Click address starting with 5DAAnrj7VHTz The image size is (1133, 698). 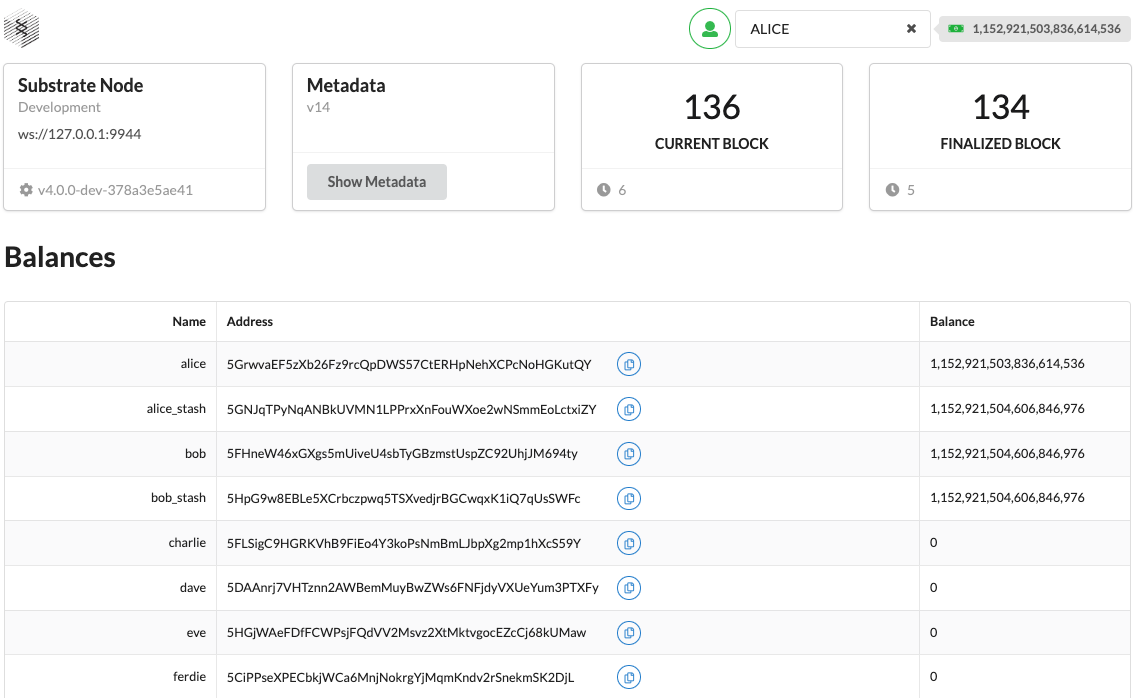[x=413, y=588]
